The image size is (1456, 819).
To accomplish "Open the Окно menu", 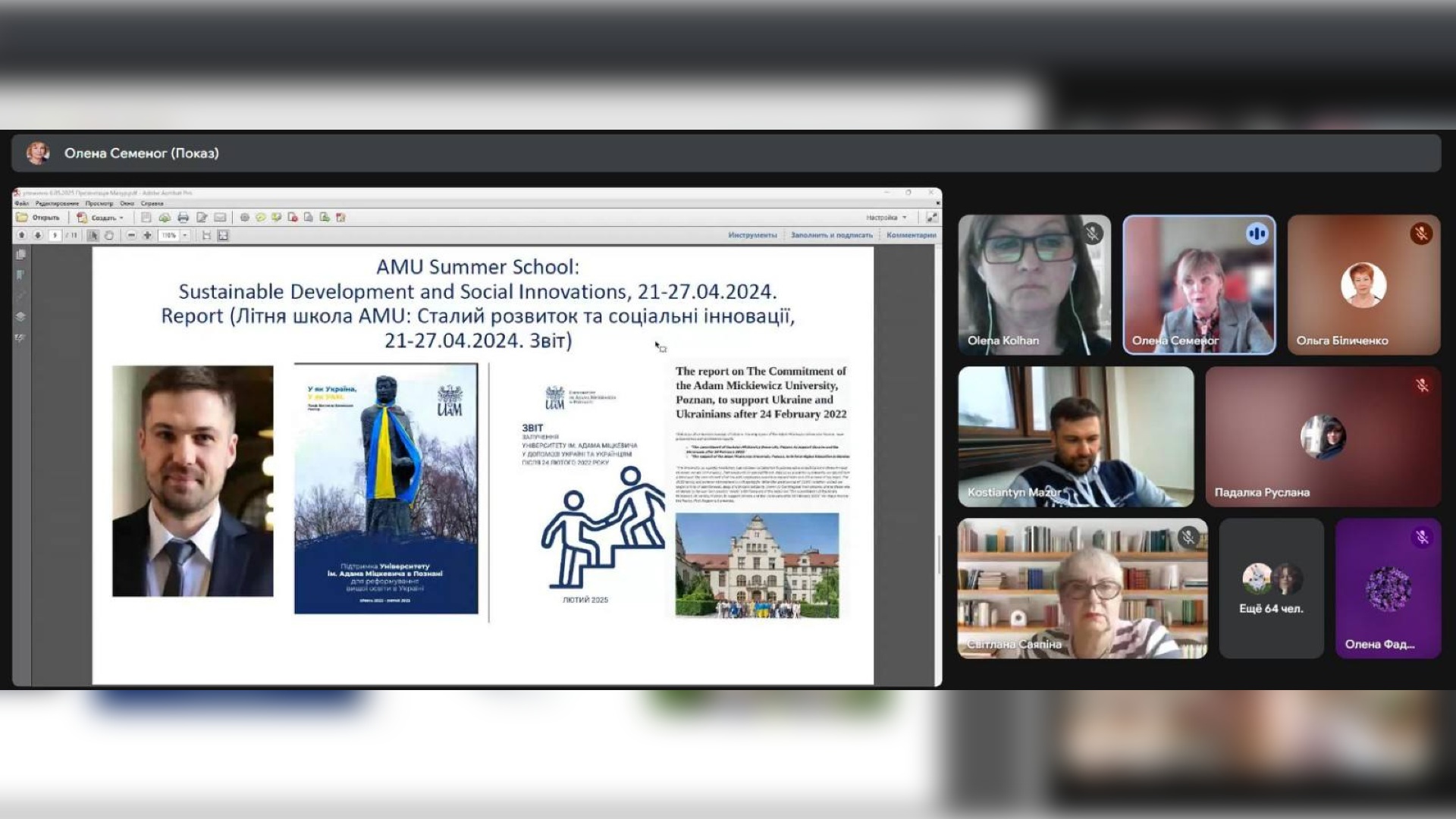I will pyautogui.click(x=127, y=203).
